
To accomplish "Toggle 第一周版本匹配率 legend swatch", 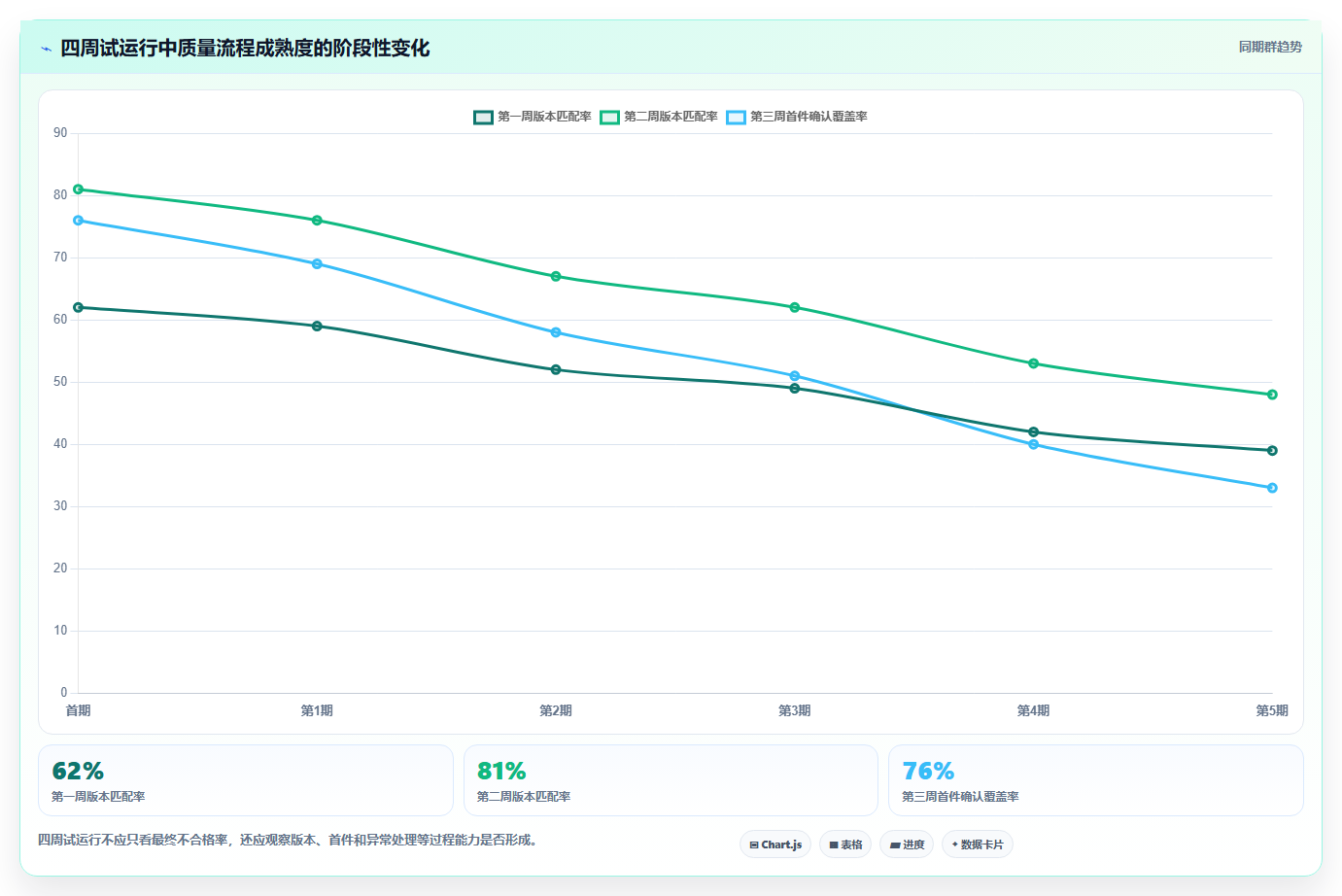I will tap(484, 117).
